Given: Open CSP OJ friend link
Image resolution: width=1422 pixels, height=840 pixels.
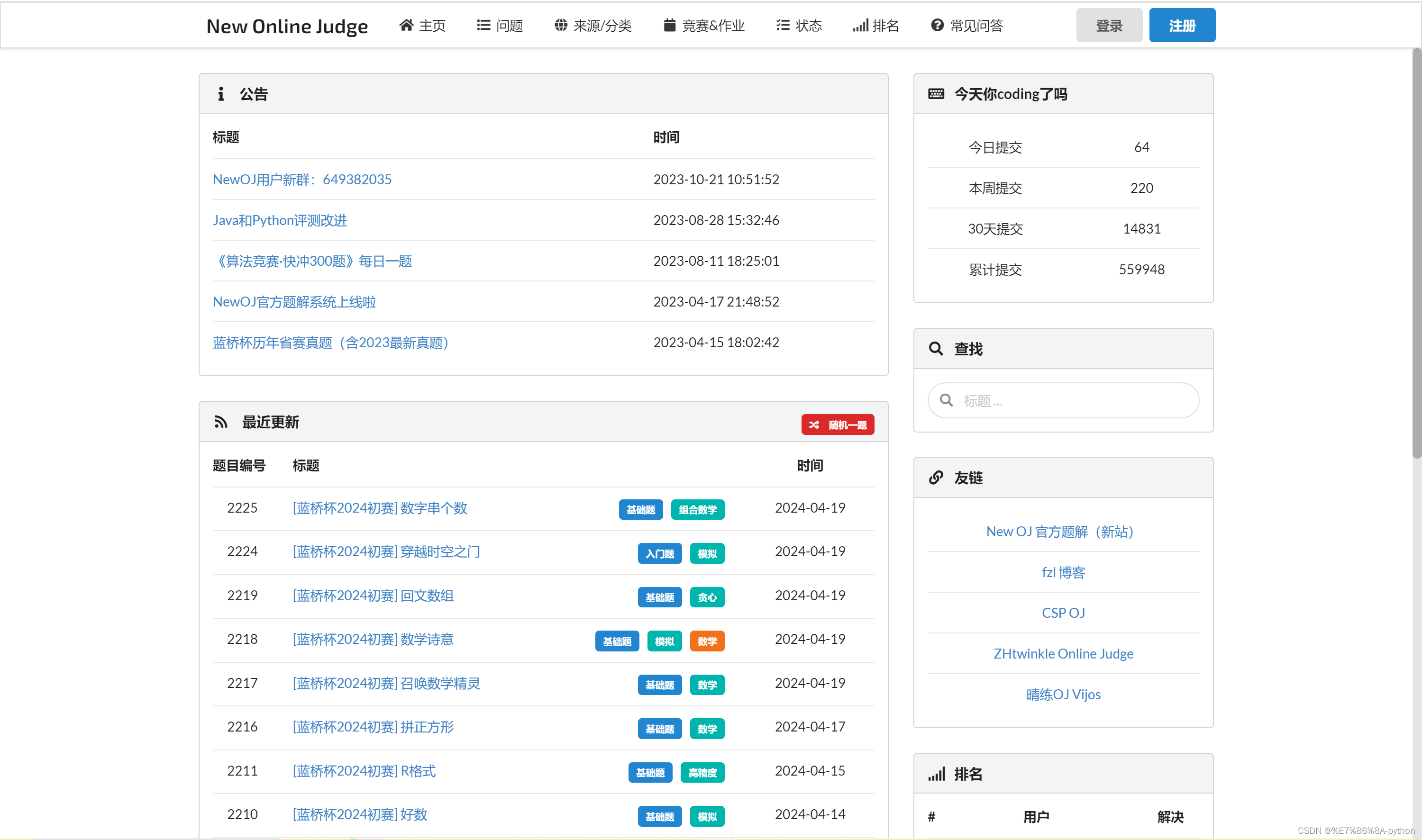Looking at the screenshot, I should (x=1063, y=613).
